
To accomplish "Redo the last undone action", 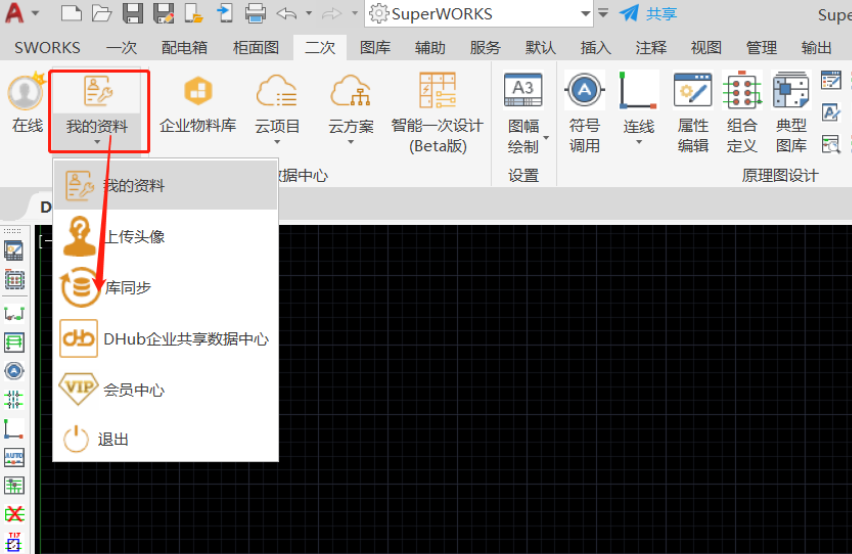I will click(x=331, y=13).
